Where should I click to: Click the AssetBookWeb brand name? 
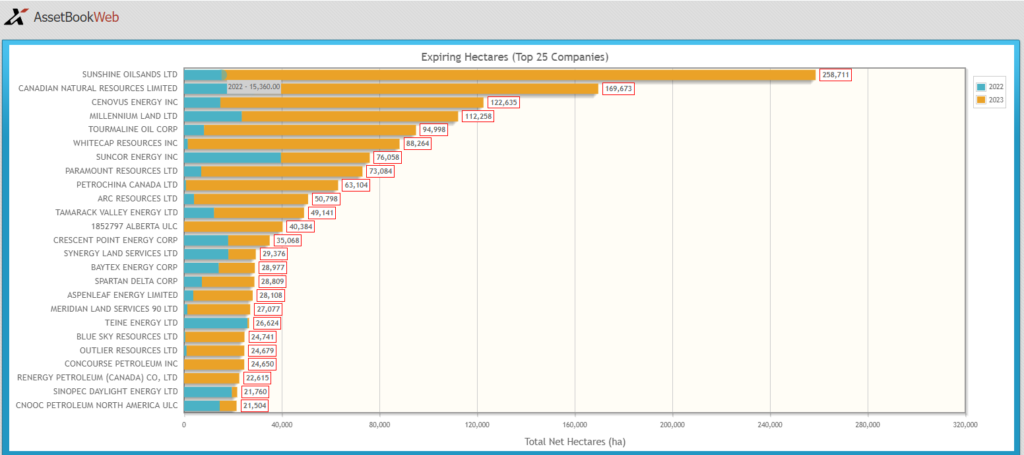[76, 18]
